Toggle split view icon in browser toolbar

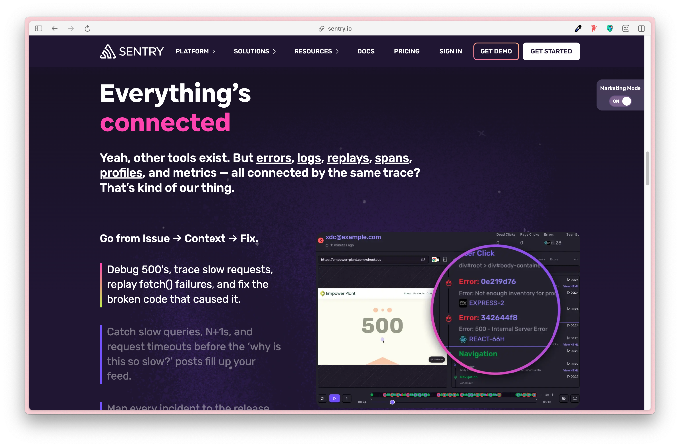point(641,29)
